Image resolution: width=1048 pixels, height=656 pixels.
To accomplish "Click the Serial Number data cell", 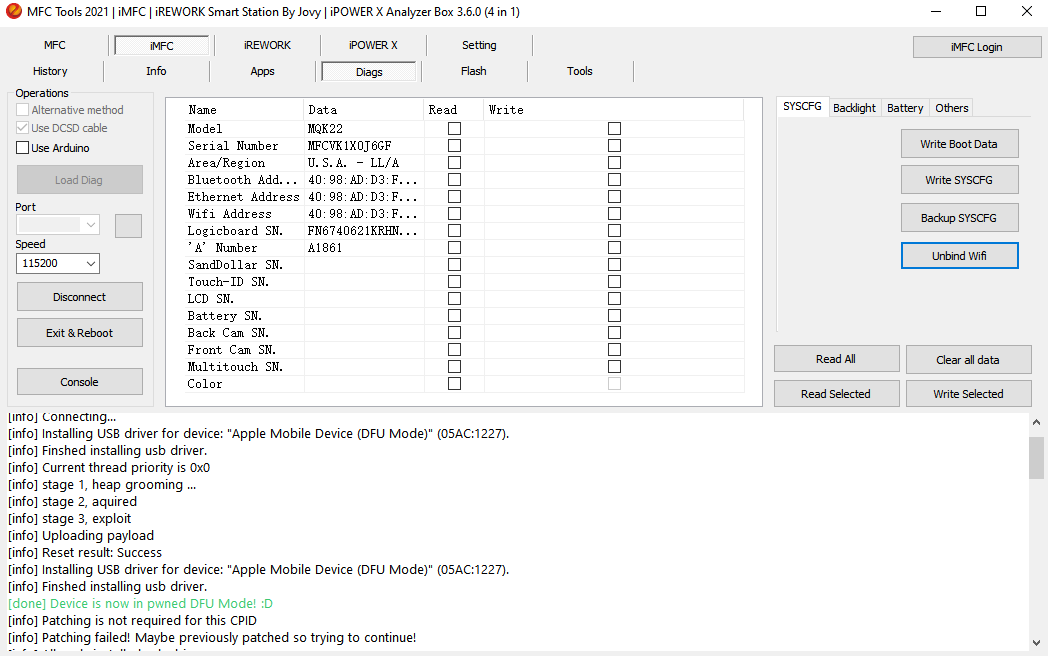I will [362, 146].
